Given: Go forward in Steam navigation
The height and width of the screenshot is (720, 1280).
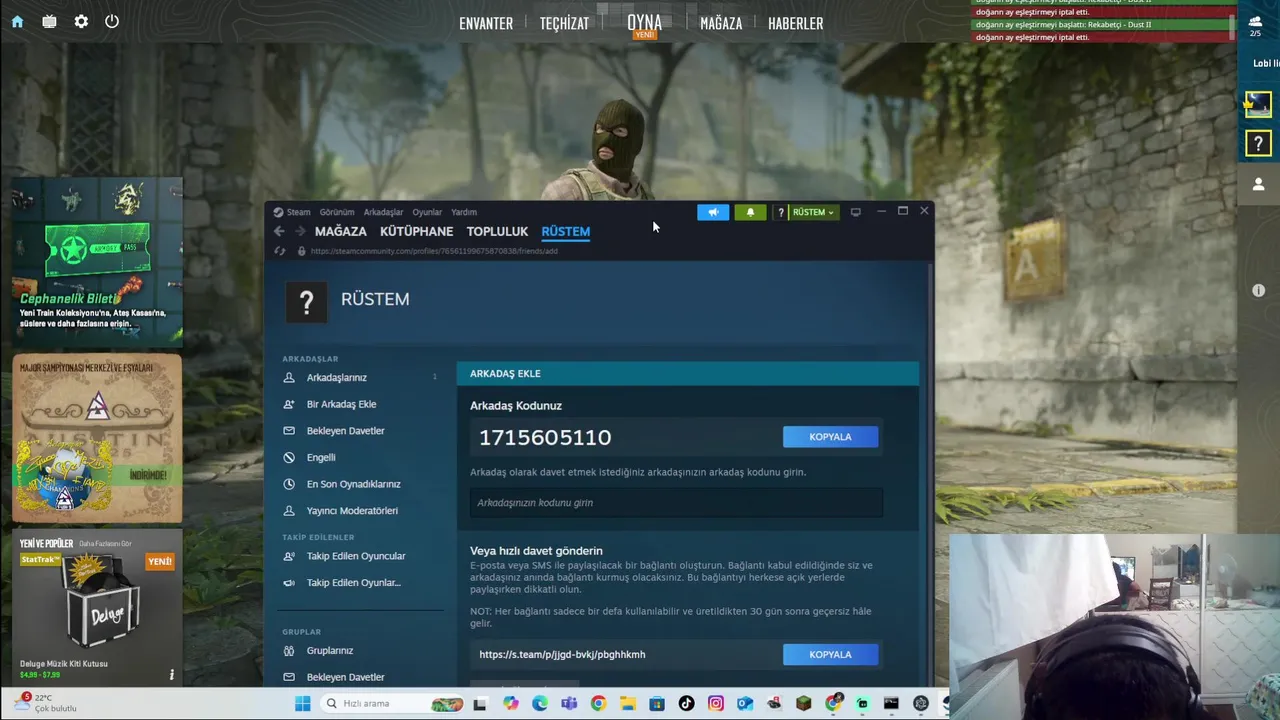Looking at the screenshot, I should (x=300, y=231).
